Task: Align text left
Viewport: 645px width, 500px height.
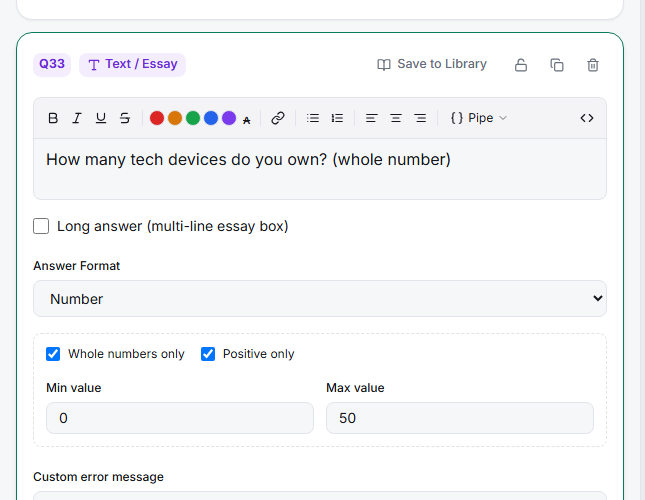Action: coord(371,118)
